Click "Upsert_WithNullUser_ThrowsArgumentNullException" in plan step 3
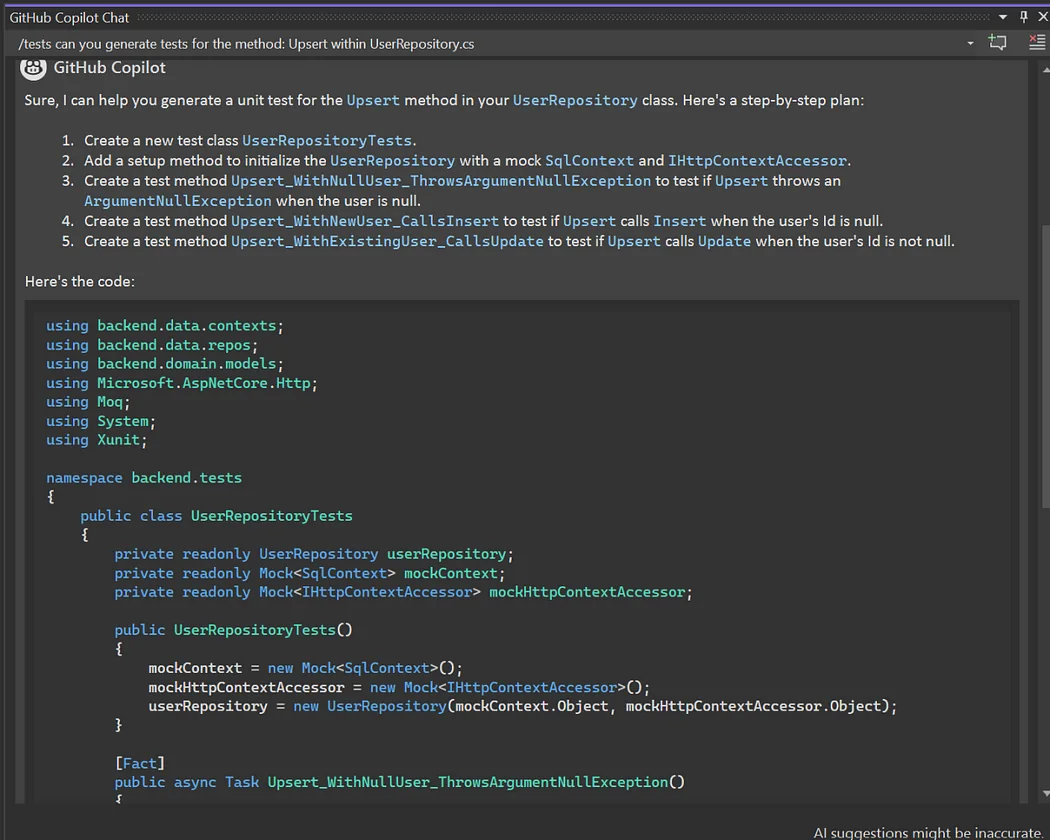This screenshot has width=1050, height=840. [x=441, y=181]
